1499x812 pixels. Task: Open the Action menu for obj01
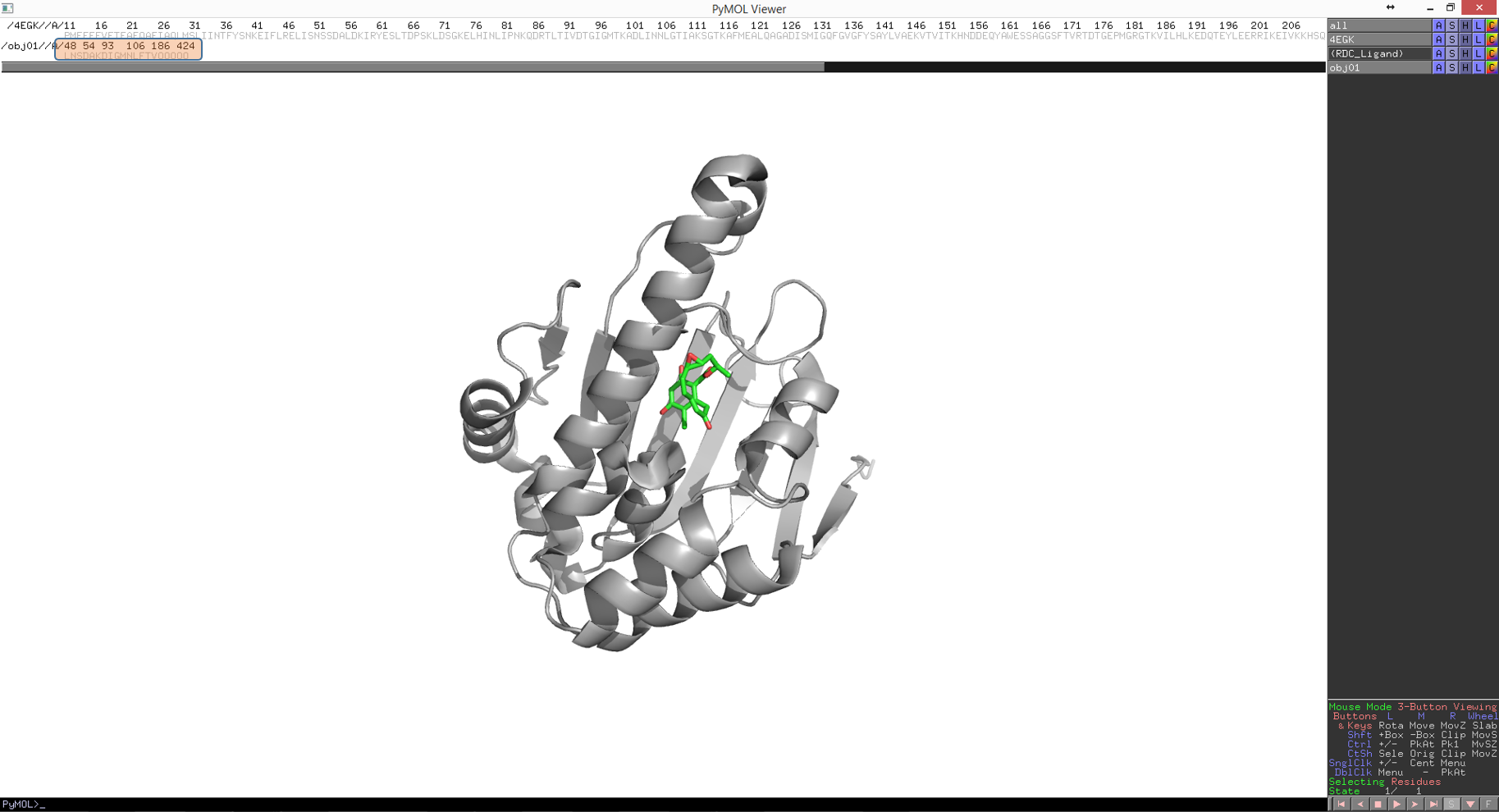click(1438, 67)
